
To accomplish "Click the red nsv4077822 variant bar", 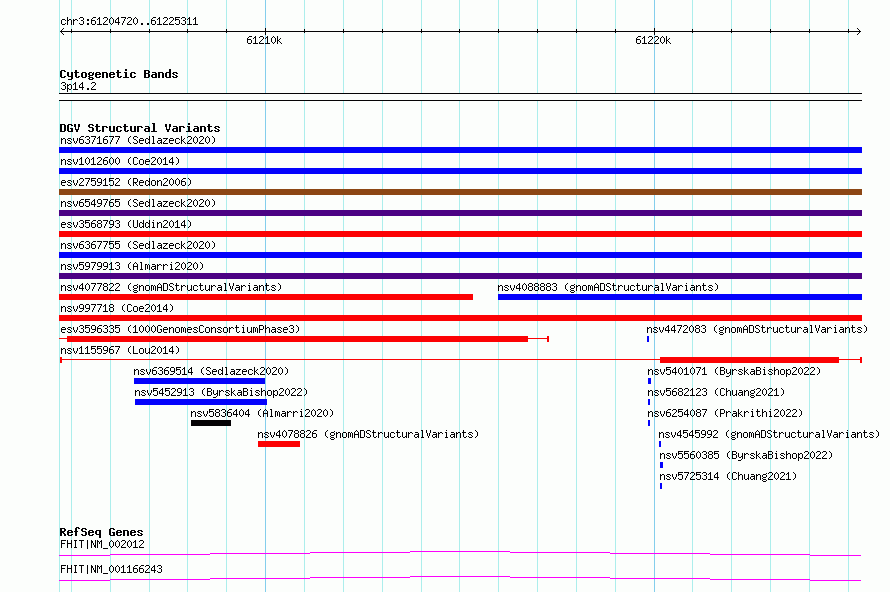I will pos(266,297).
